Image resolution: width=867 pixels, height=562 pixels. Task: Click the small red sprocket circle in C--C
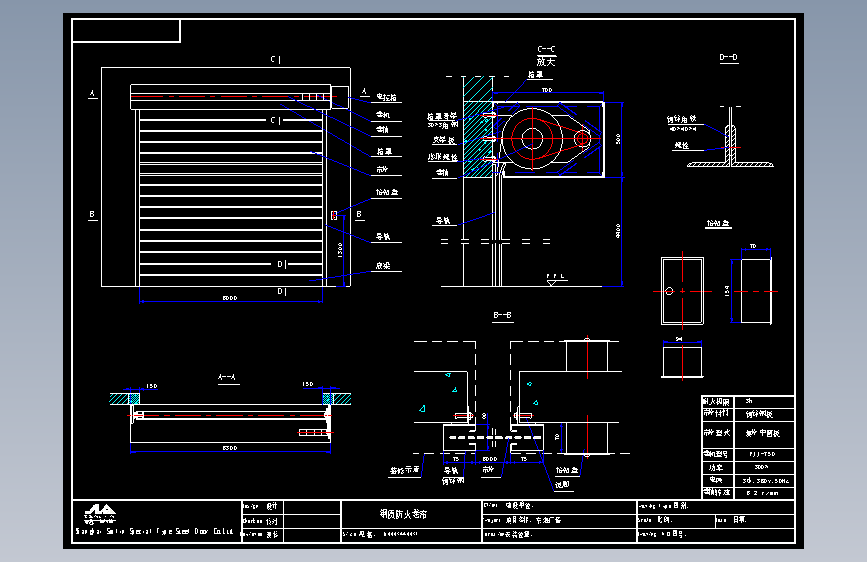582,138
